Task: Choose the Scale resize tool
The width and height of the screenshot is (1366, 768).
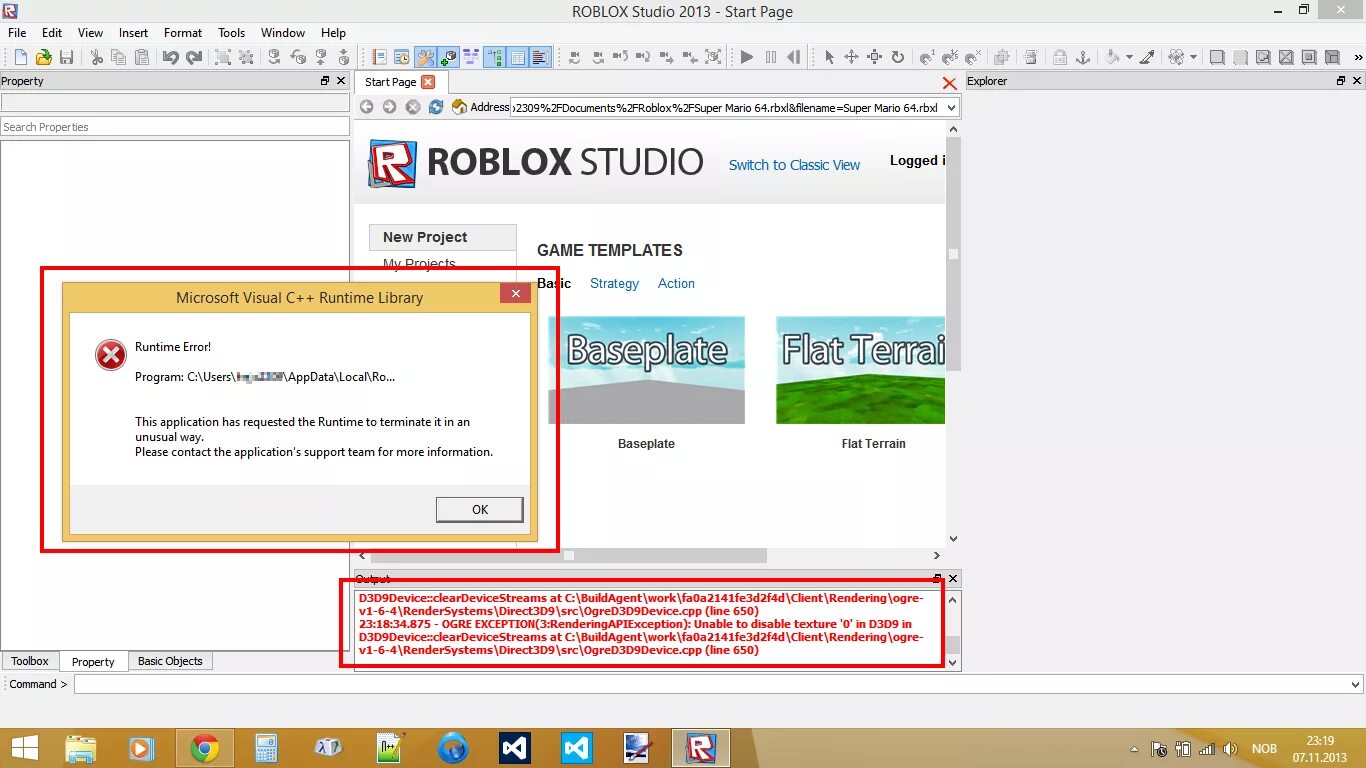Action: [x=874, y=58]
